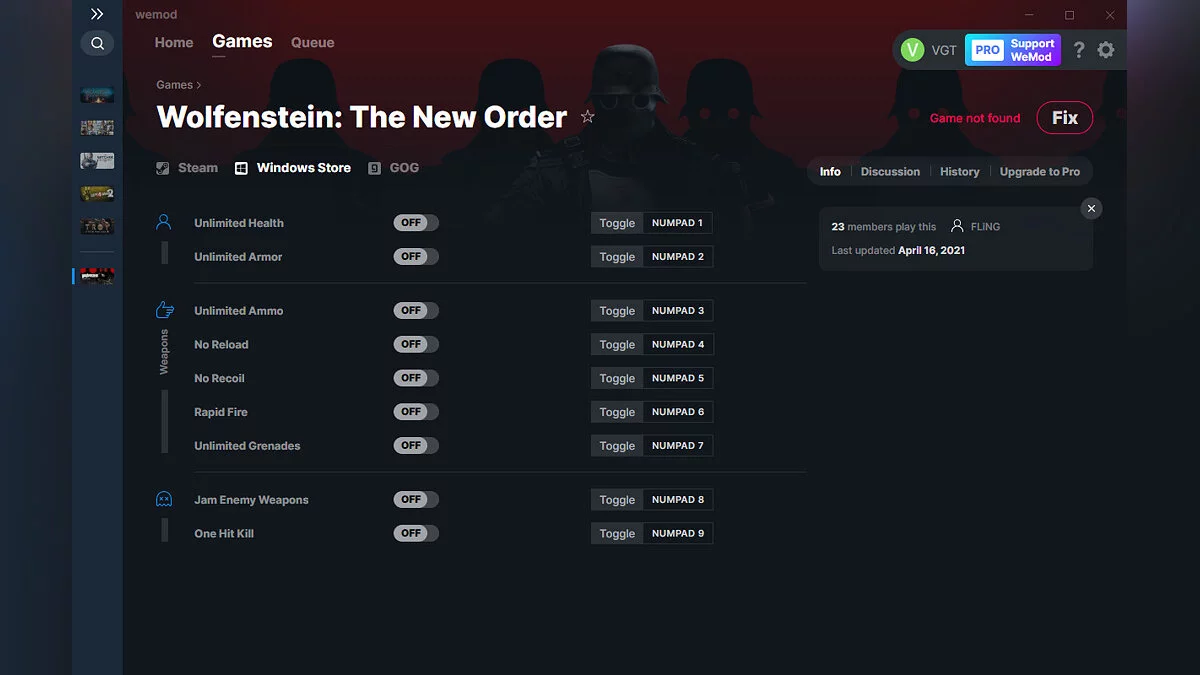Open the help question mark
The width and height of the screenshot is (1200, 675).
(1078, 49)
